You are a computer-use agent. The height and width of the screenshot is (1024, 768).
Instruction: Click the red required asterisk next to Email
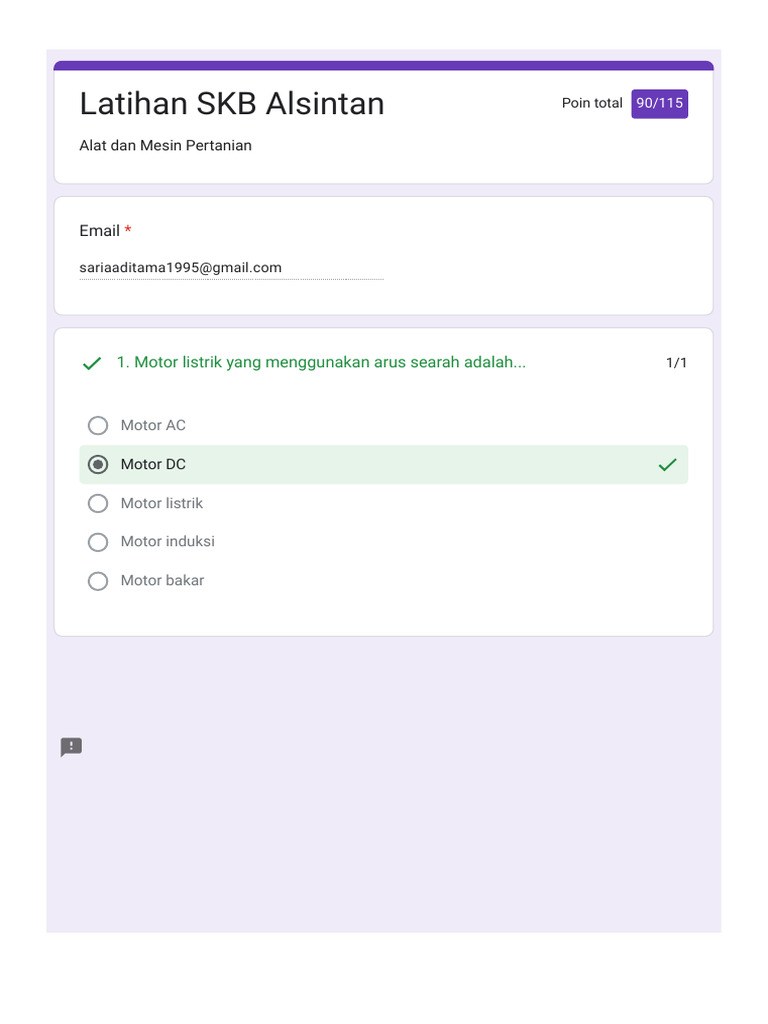tap(128, 230)
